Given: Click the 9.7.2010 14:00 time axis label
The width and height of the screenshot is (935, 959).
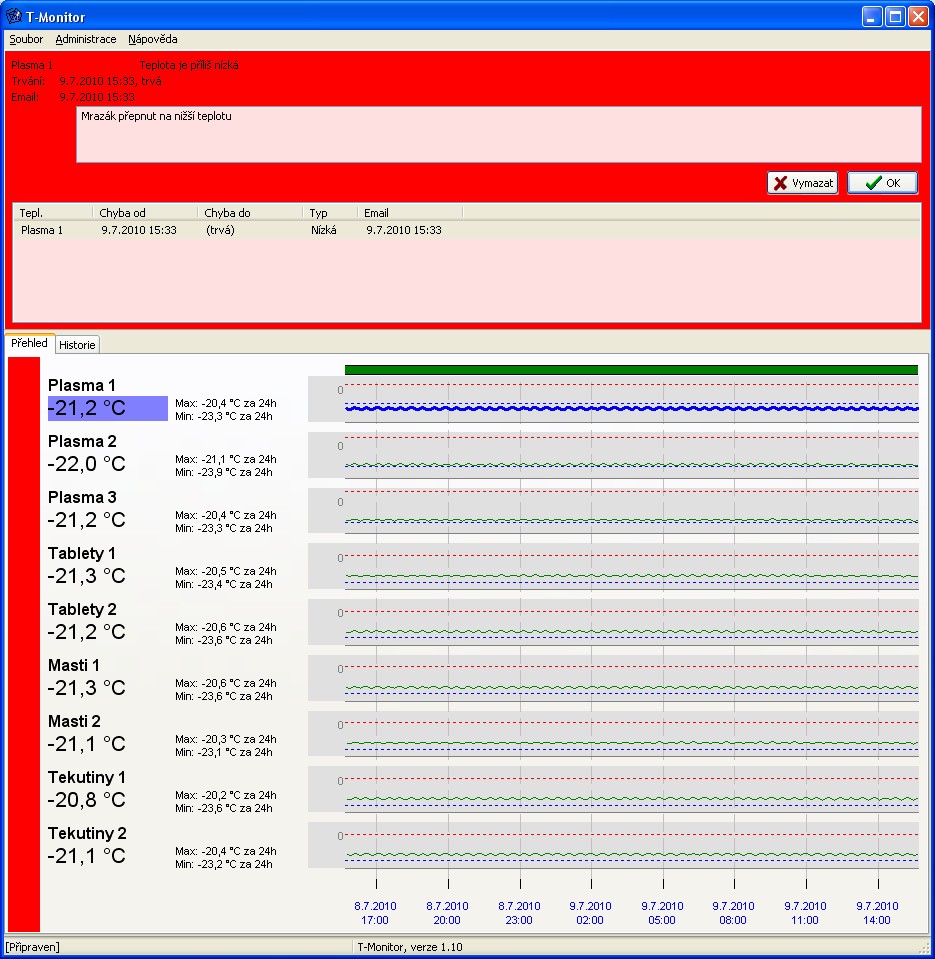Looking at the screenshot, I should tap(877, 913).
